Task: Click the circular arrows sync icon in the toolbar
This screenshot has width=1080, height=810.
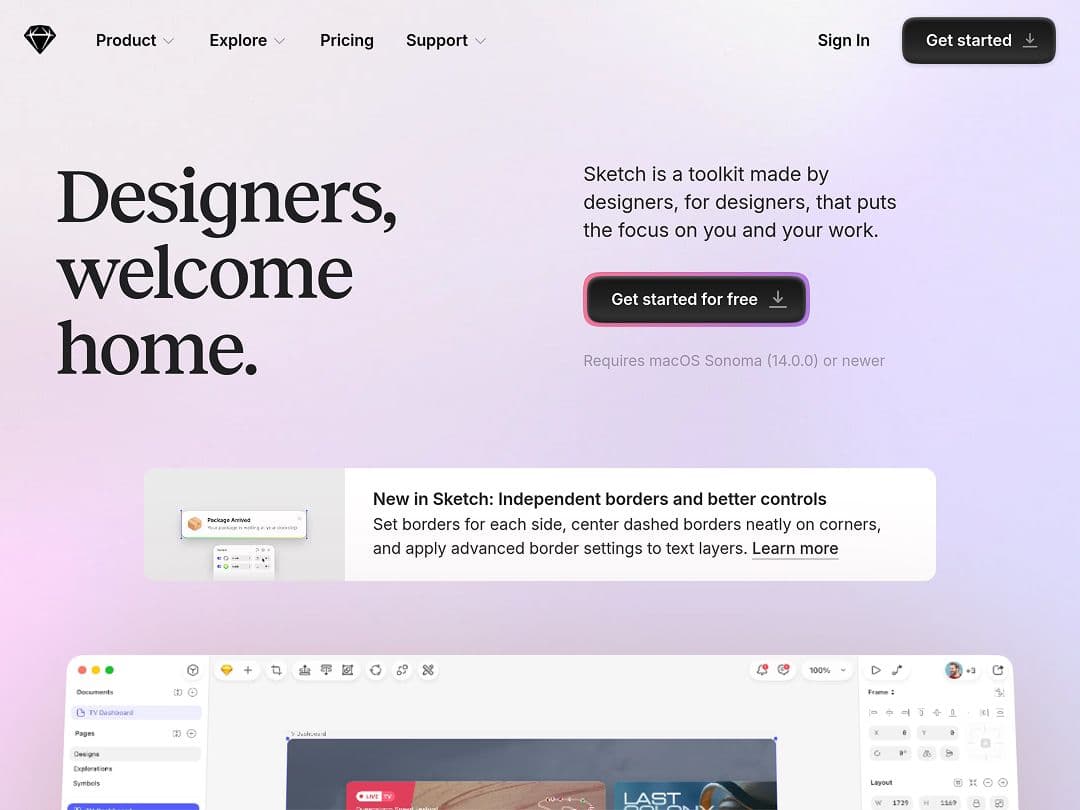Action: [375, 670]
